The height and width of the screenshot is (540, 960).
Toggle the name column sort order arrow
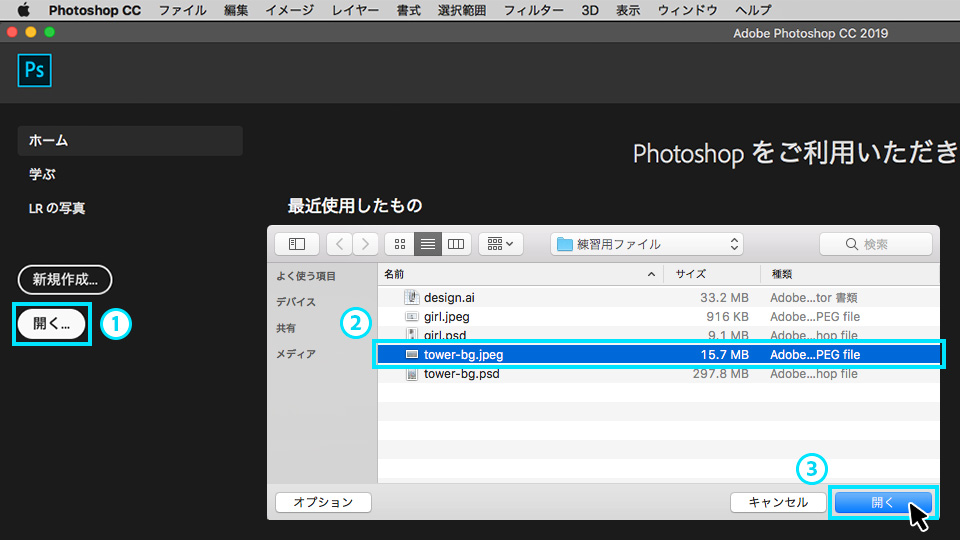651,274
